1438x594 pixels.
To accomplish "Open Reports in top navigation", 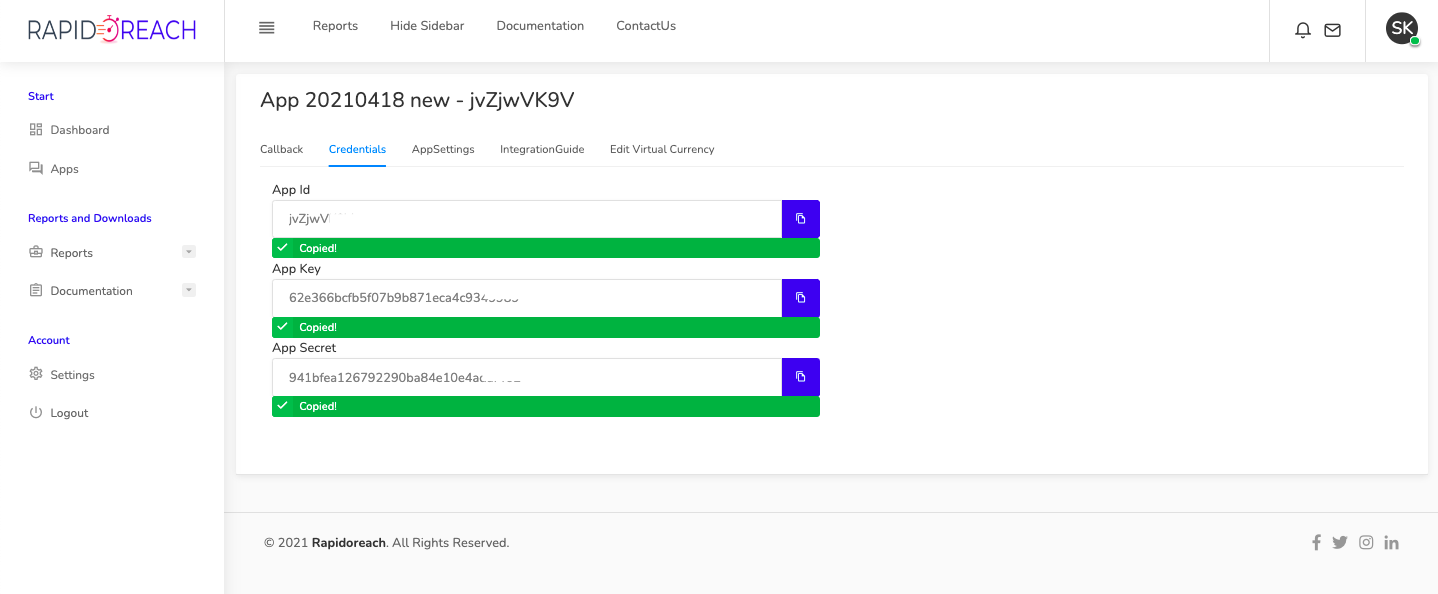I will pos(335,26).
